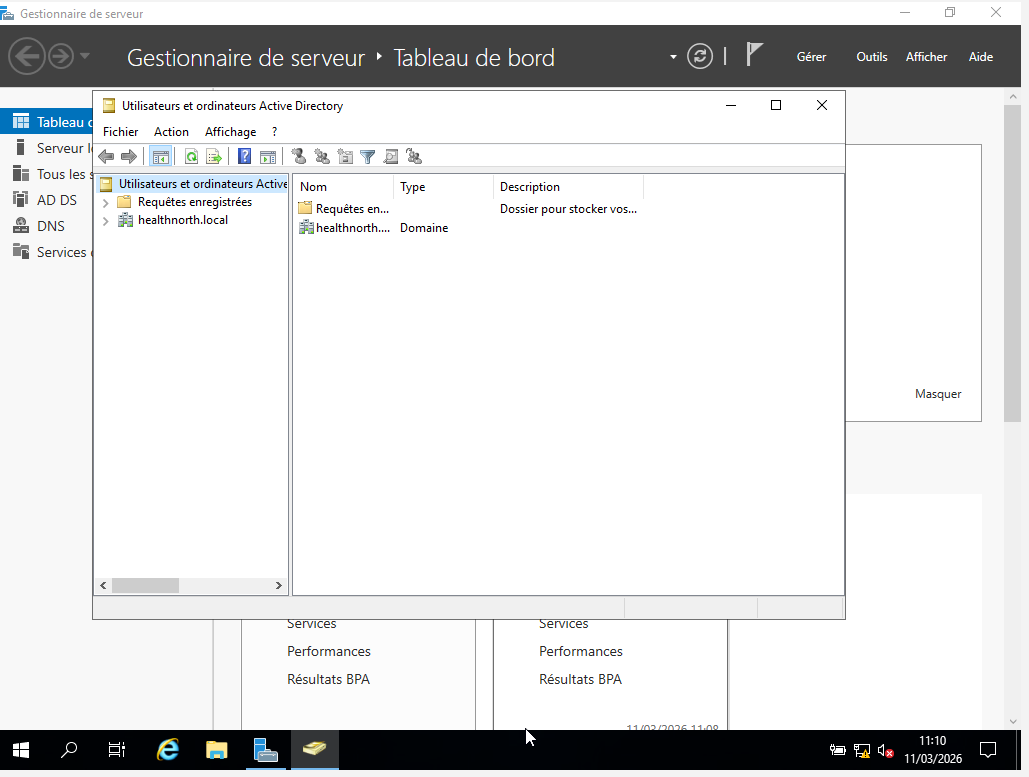The width and height of the screenshot is (1029, 777).
Task: Click the 'Export list' toolbar icon
Action: coord(213,156)
